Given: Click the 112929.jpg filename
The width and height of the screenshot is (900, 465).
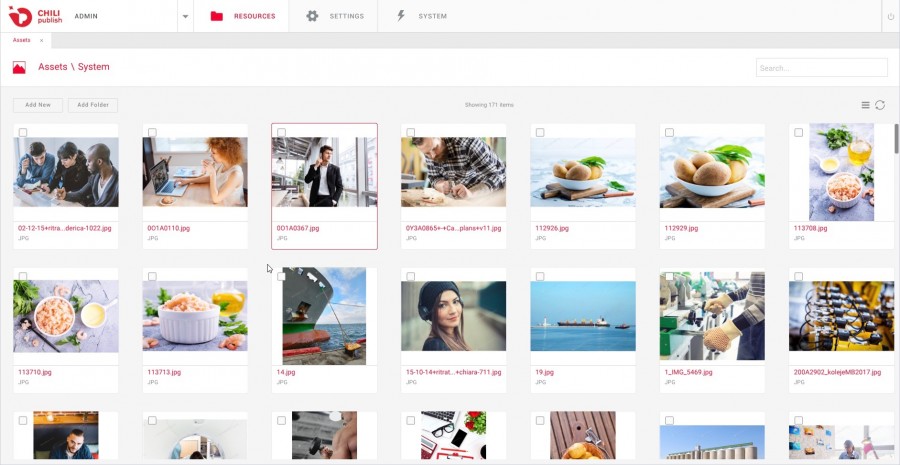Looking at the screenshot, I should point(681,228).
